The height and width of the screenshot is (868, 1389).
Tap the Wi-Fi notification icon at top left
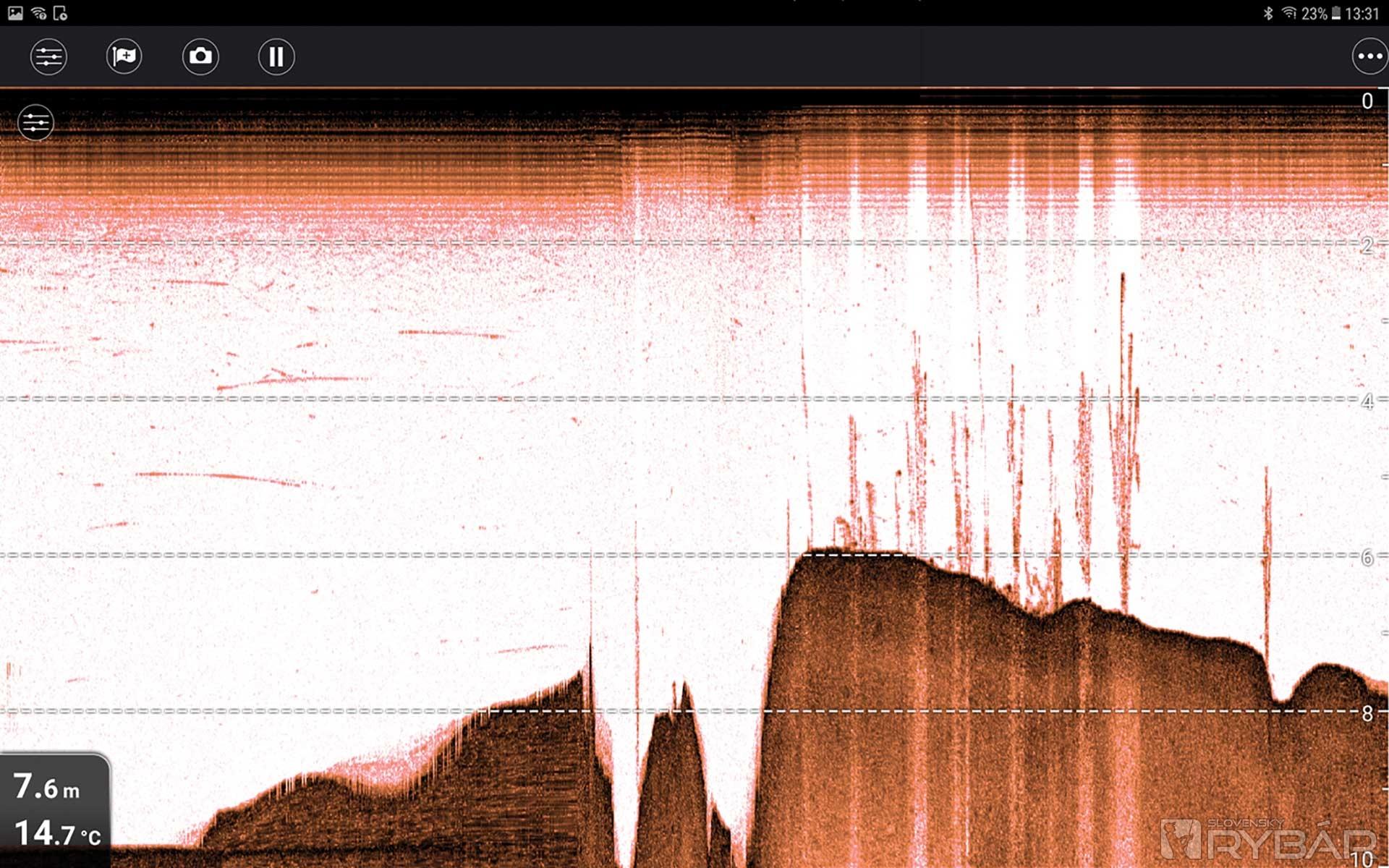pyautogui.click(x=38, y=13)
